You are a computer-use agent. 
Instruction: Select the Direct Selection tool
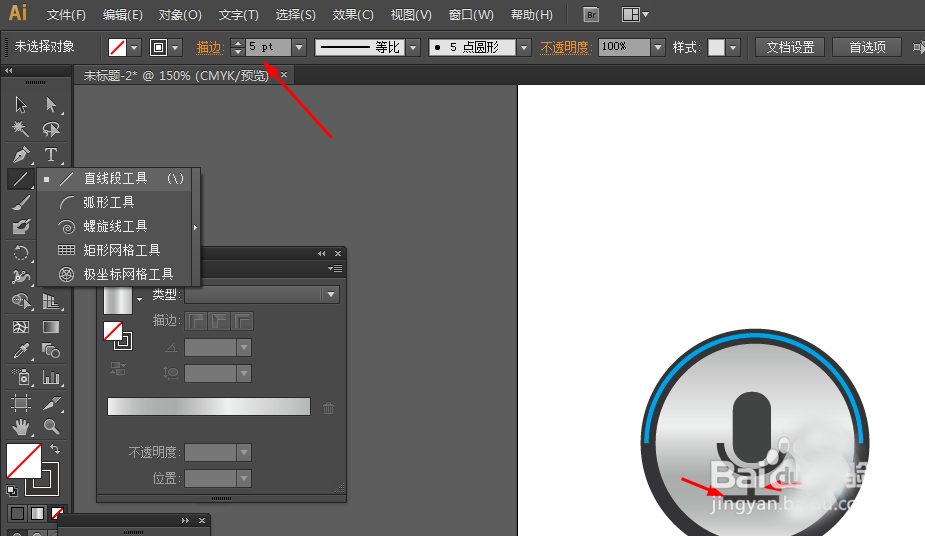[x=51, y=104]
